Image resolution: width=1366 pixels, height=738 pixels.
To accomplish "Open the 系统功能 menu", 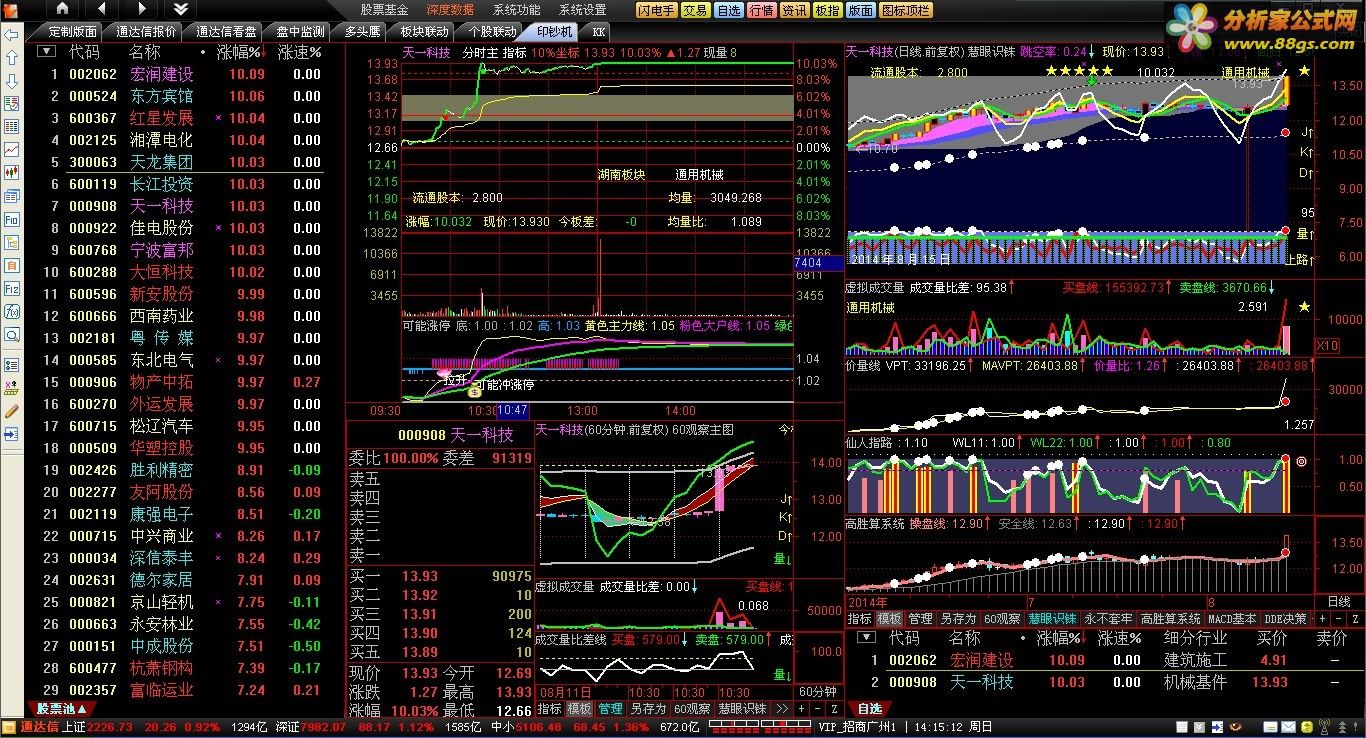I will [516, 9].
